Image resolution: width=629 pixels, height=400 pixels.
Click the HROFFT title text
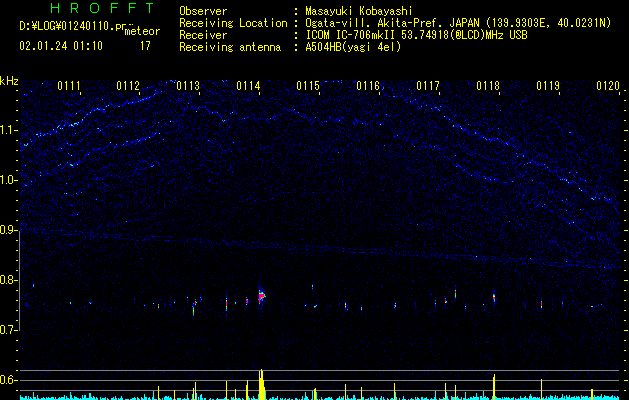(x=102, y=8)
